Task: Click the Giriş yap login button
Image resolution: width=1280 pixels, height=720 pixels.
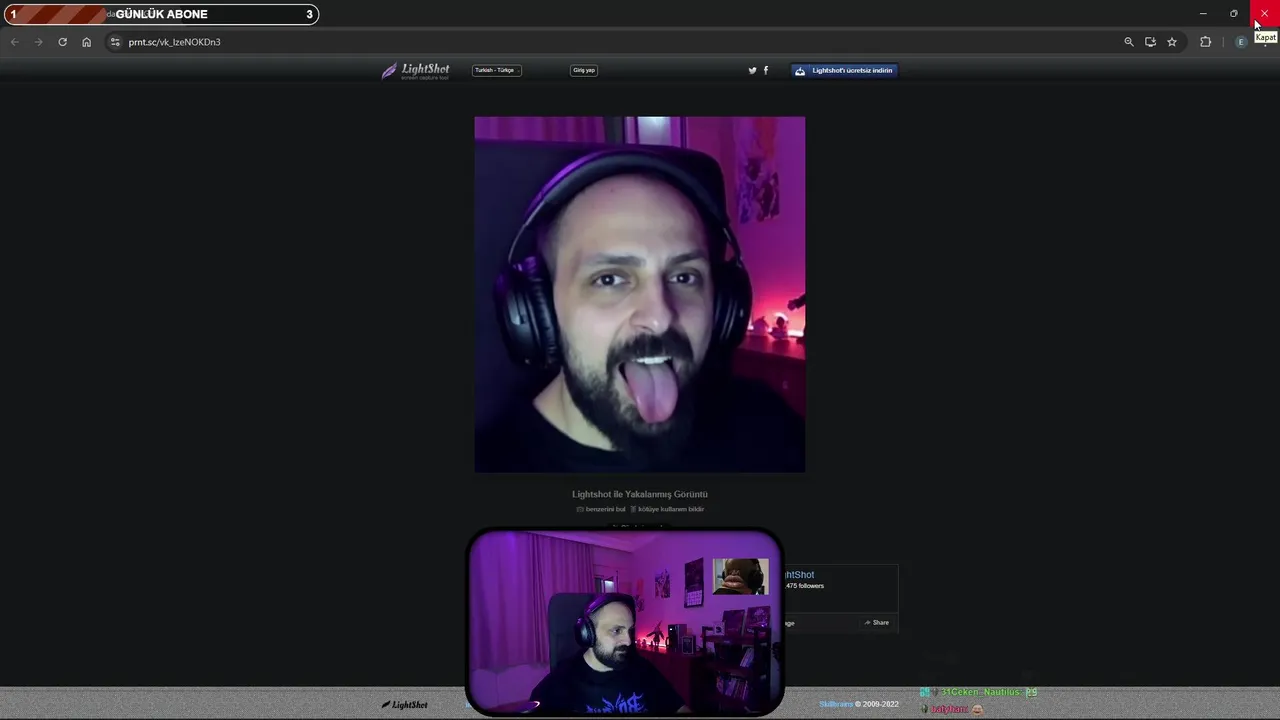Action: pyautogui.click(x=584, y=70)
